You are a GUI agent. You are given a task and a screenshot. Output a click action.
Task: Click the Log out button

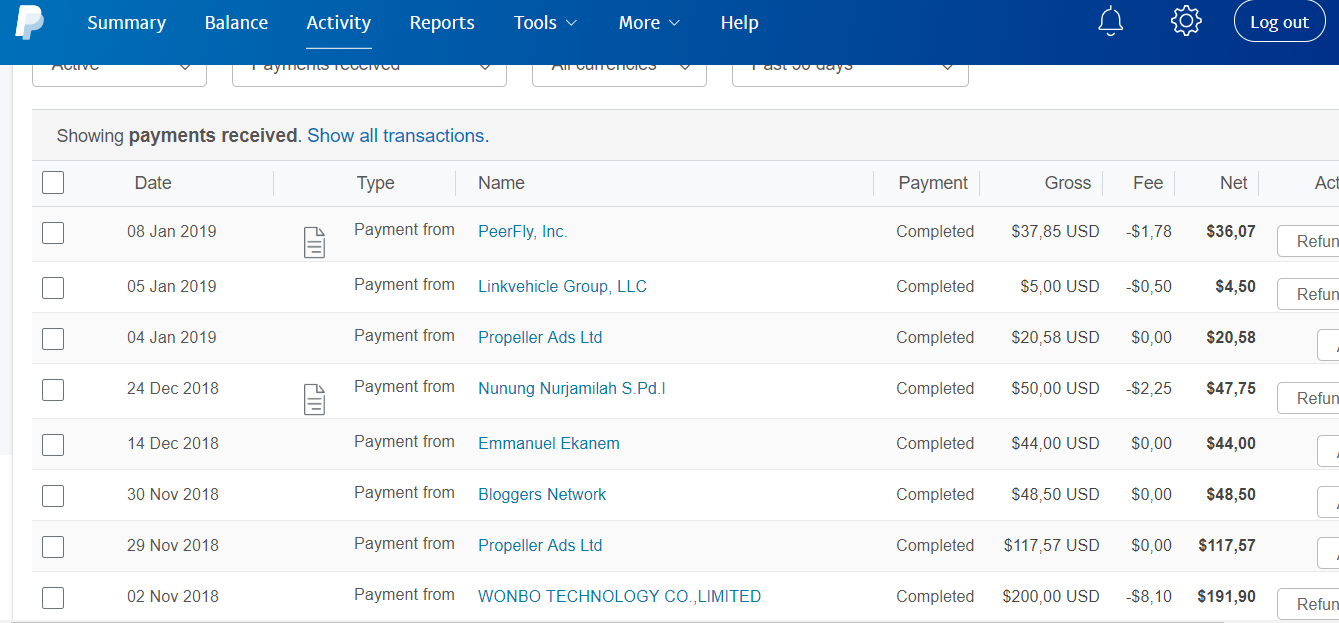pos(1279,22)
